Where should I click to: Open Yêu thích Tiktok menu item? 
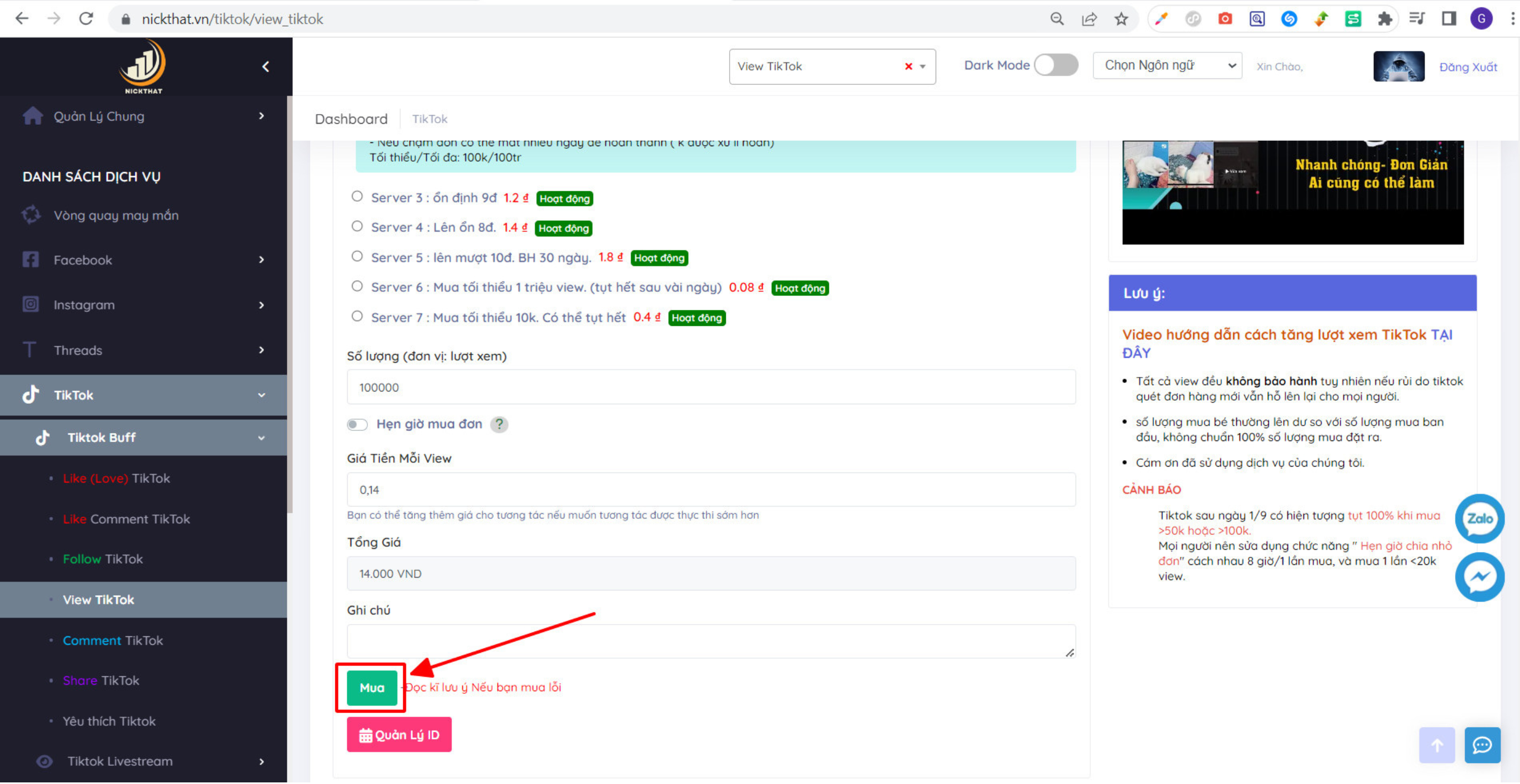pyautogui.click(x=109, y=722)
